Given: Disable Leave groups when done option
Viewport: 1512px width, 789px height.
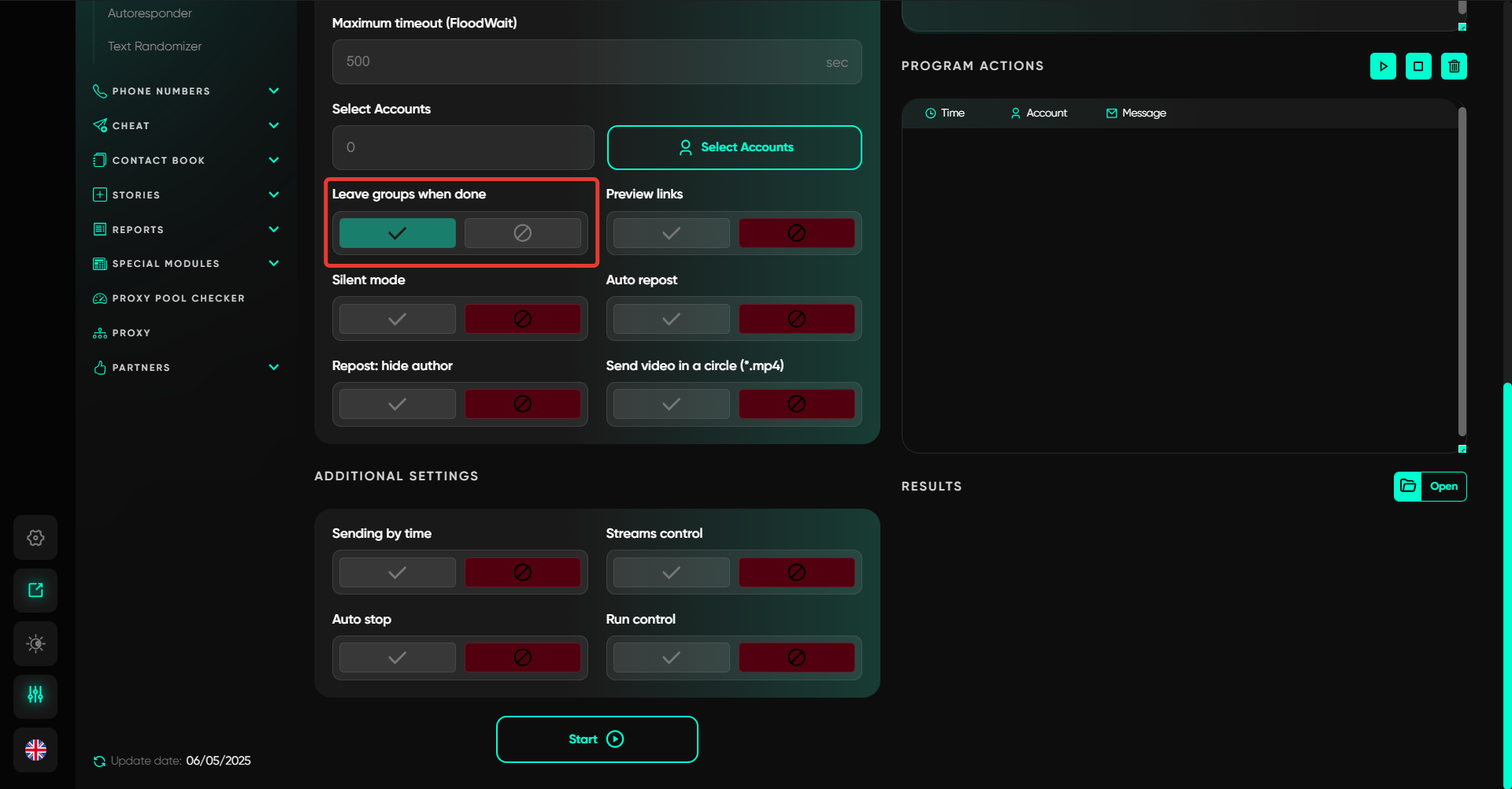Looking at the screenshot, I should pyautogui.click(x=522, y=233).
